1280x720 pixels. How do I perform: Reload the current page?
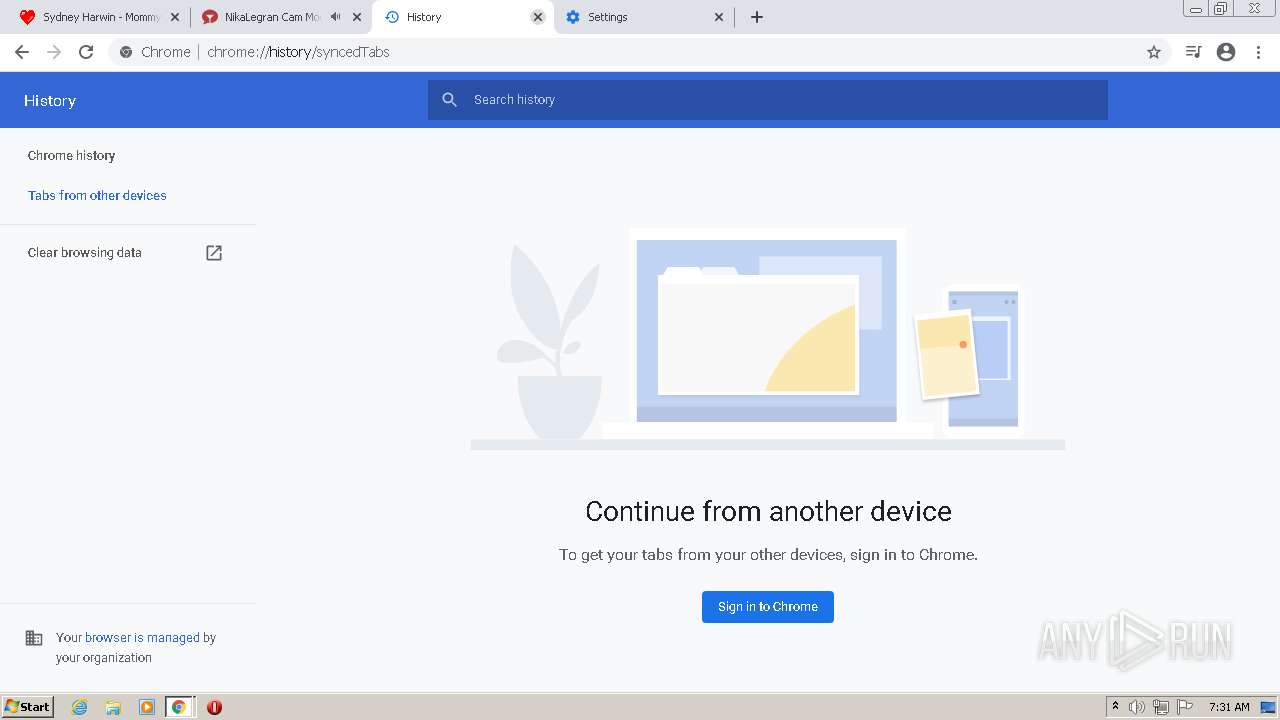(86, 52)
